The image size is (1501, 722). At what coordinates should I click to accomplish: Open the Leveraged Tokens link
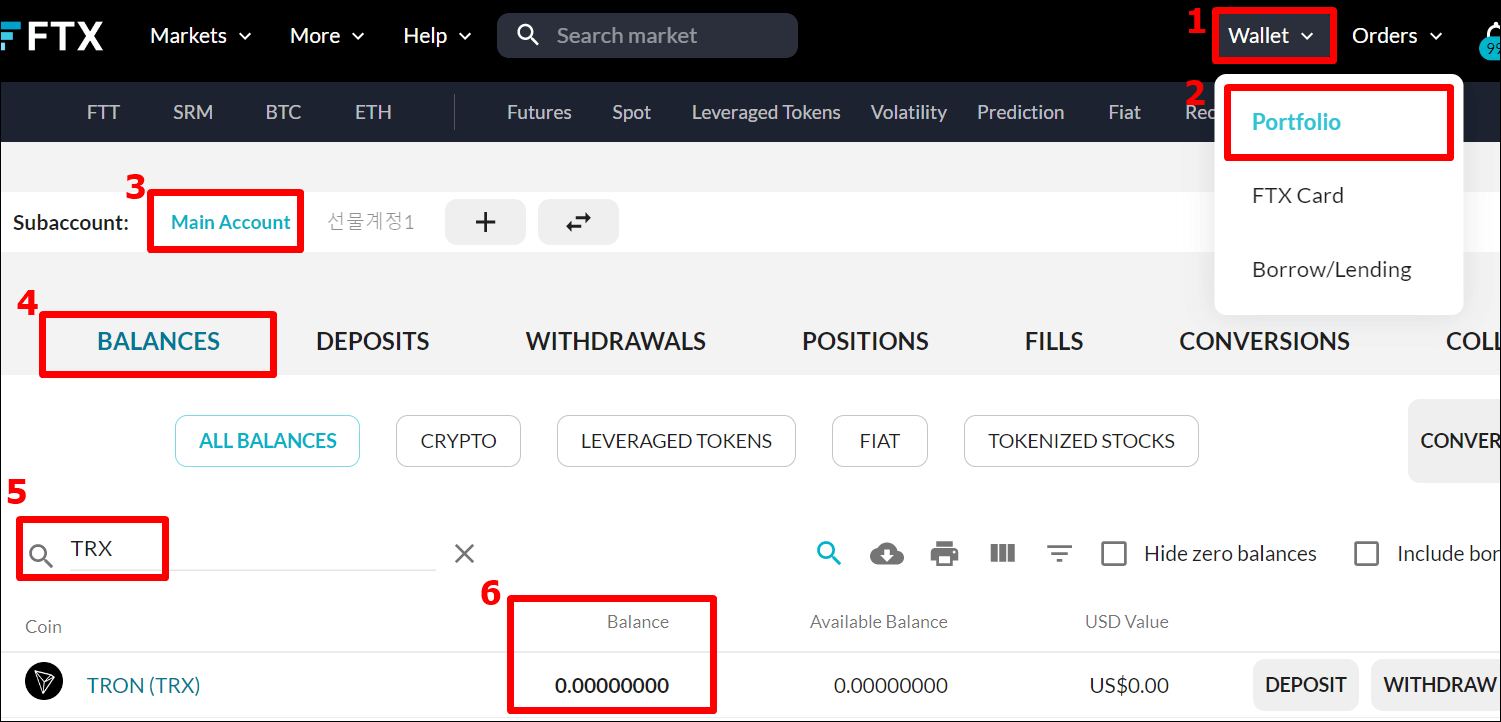click(x=766, y=113)
